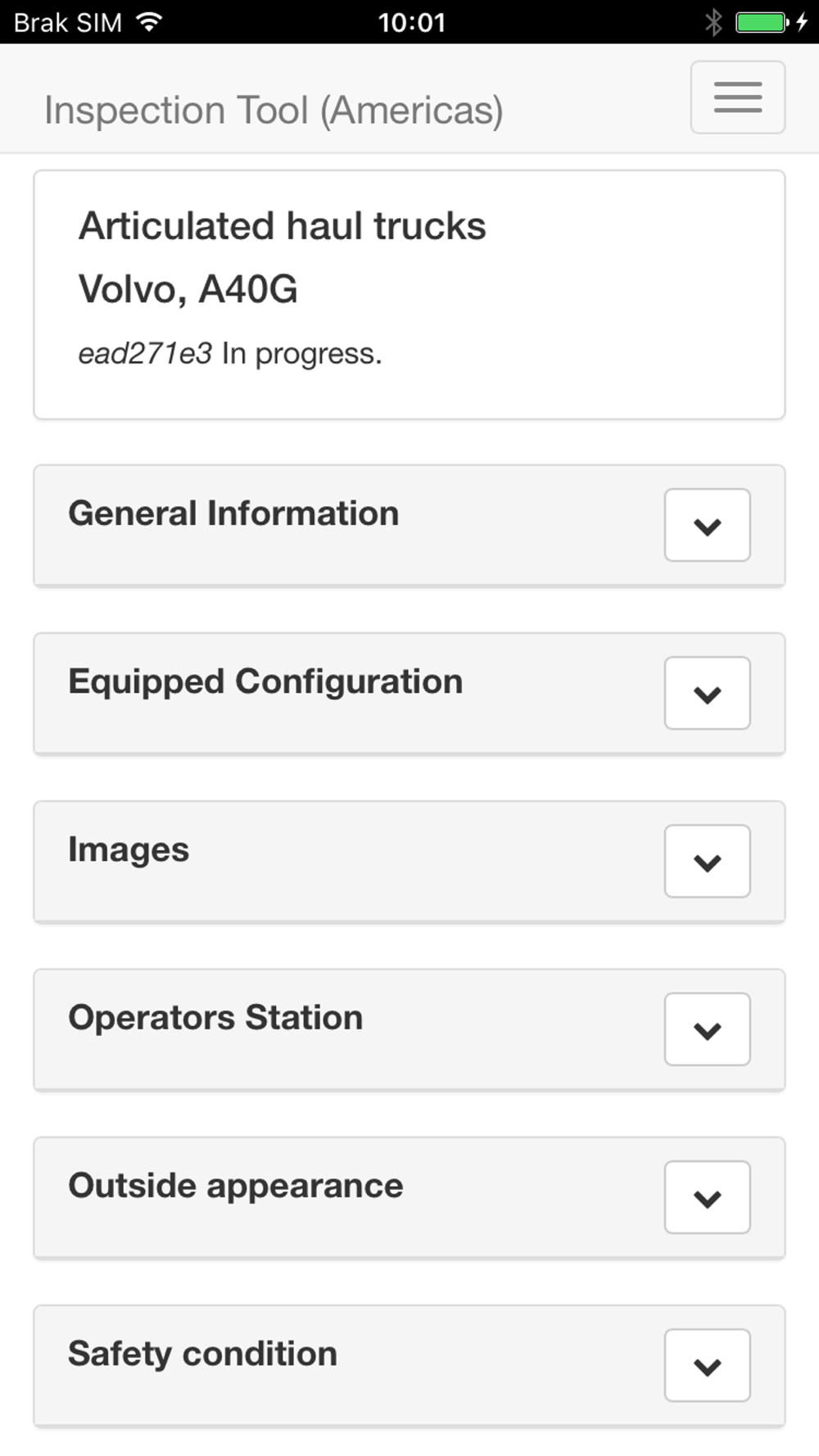The width and height of the screenshot is (819, 1456).
Task: Open the hamburger navigation menu
Action: pyautogui.click(x=737, y=97)
